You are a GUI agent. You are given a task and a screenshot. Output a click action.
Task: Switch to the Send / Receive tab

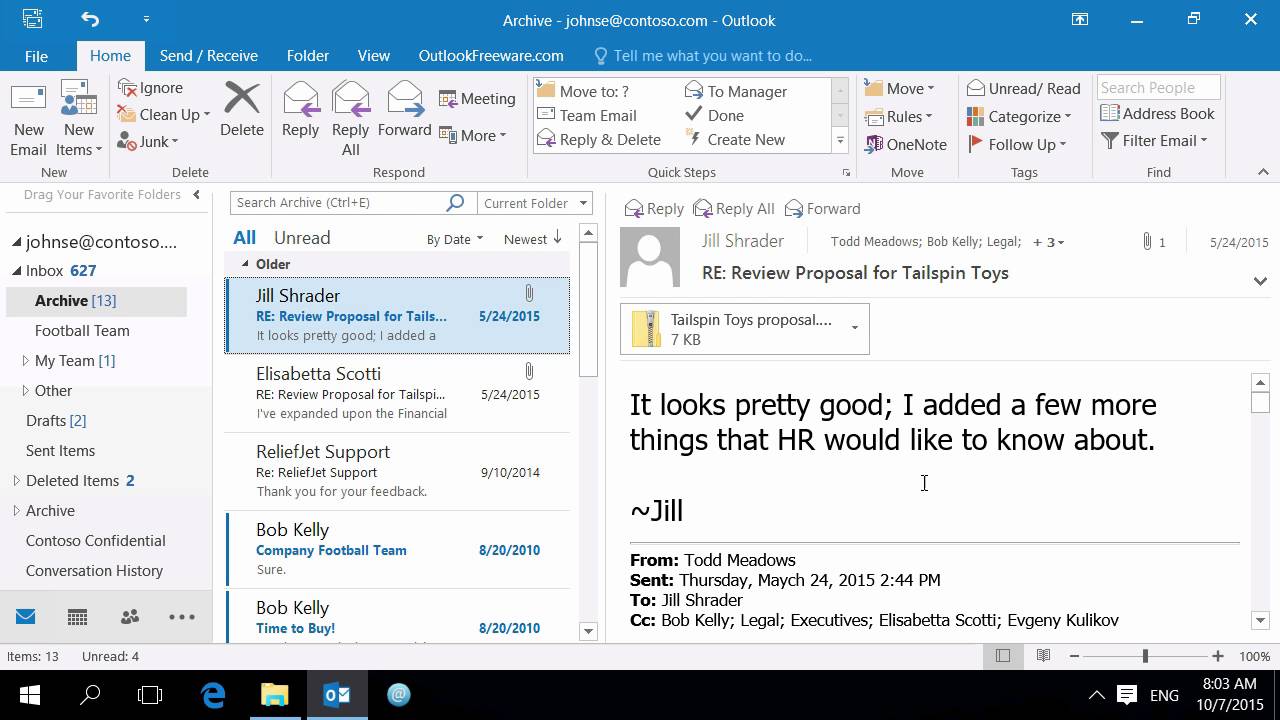(x=209, y=56)
